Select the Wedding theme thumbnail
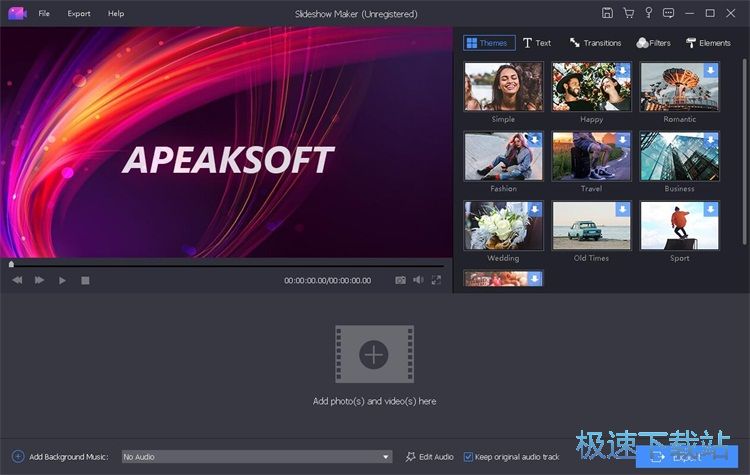Viewport: 750px width, 475px height. pos(503,226)
